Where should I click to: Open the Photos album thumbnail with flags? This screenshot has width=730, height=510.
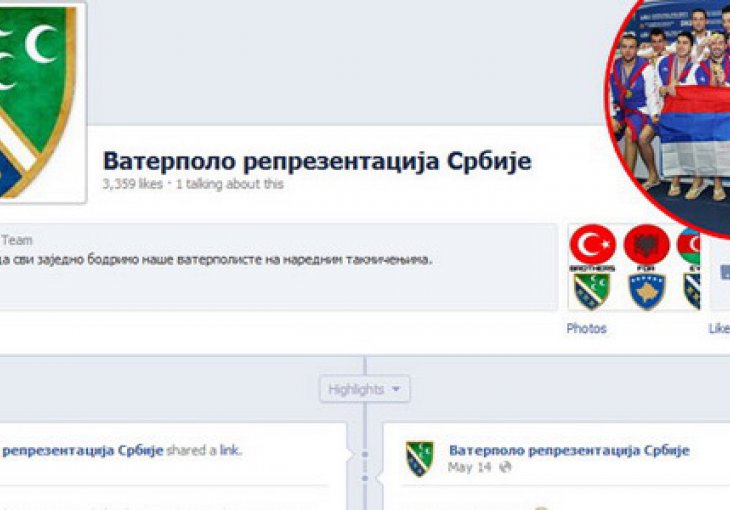click(x=634, y=267)
